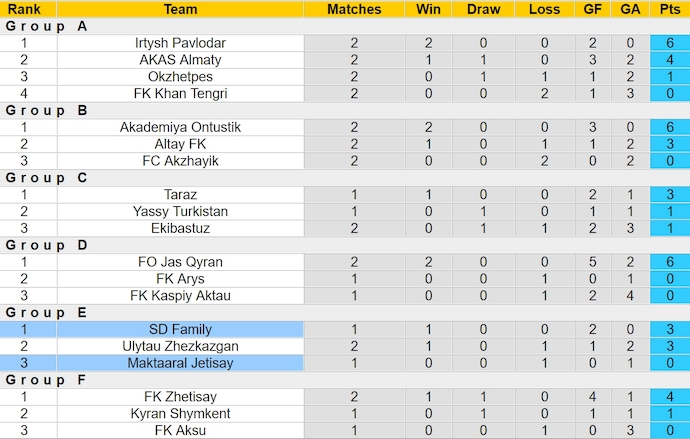Screen dimensions: 690x439
Task: Select the Kyran Shymkent team name
Action: coord(180,414)
